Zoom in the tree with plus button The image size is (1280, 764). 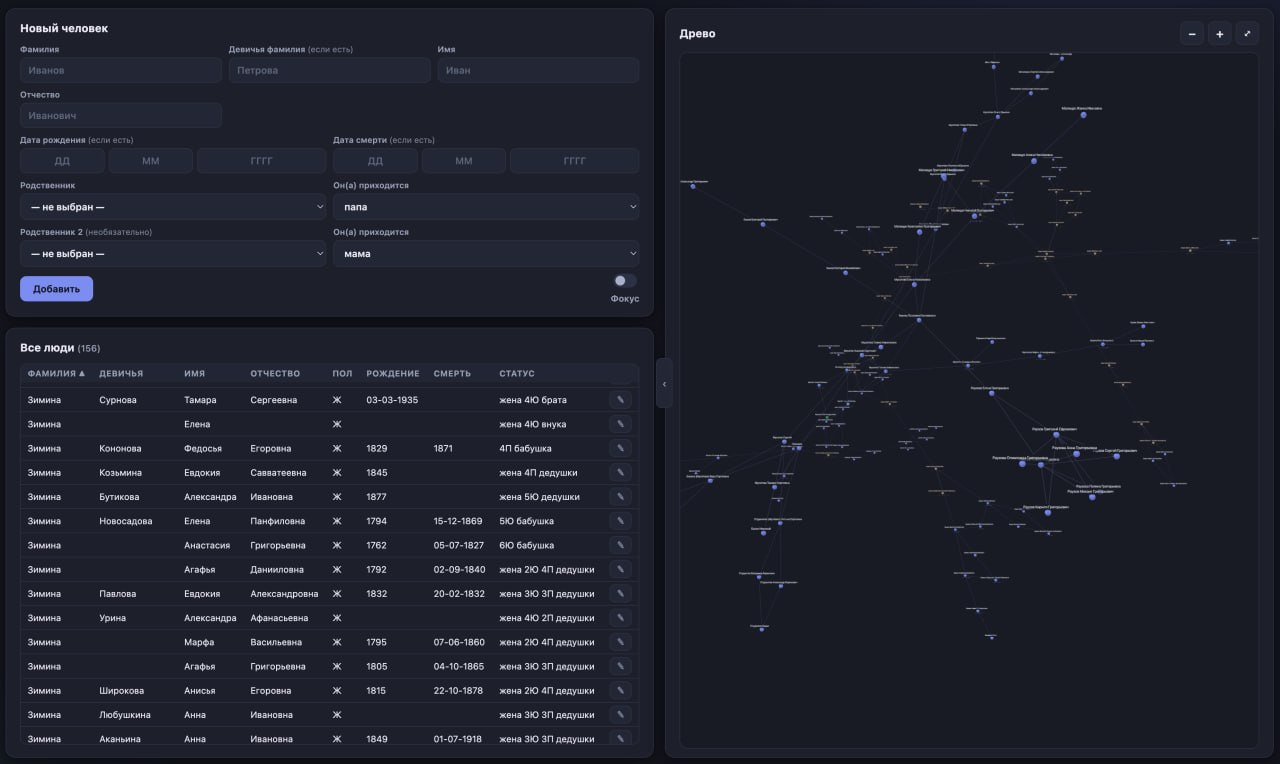[x=1220, y=34]
